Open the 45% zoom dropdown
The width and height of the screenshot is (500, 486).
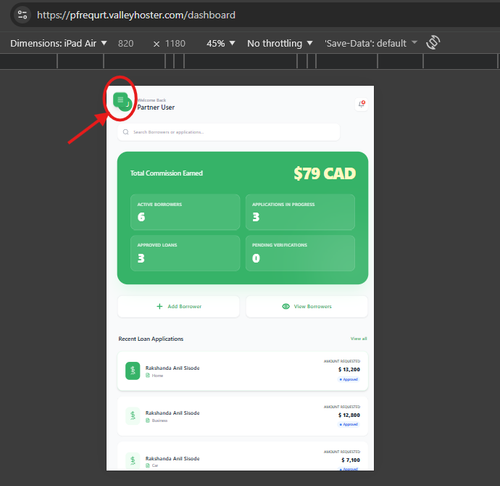coord(221,43)
